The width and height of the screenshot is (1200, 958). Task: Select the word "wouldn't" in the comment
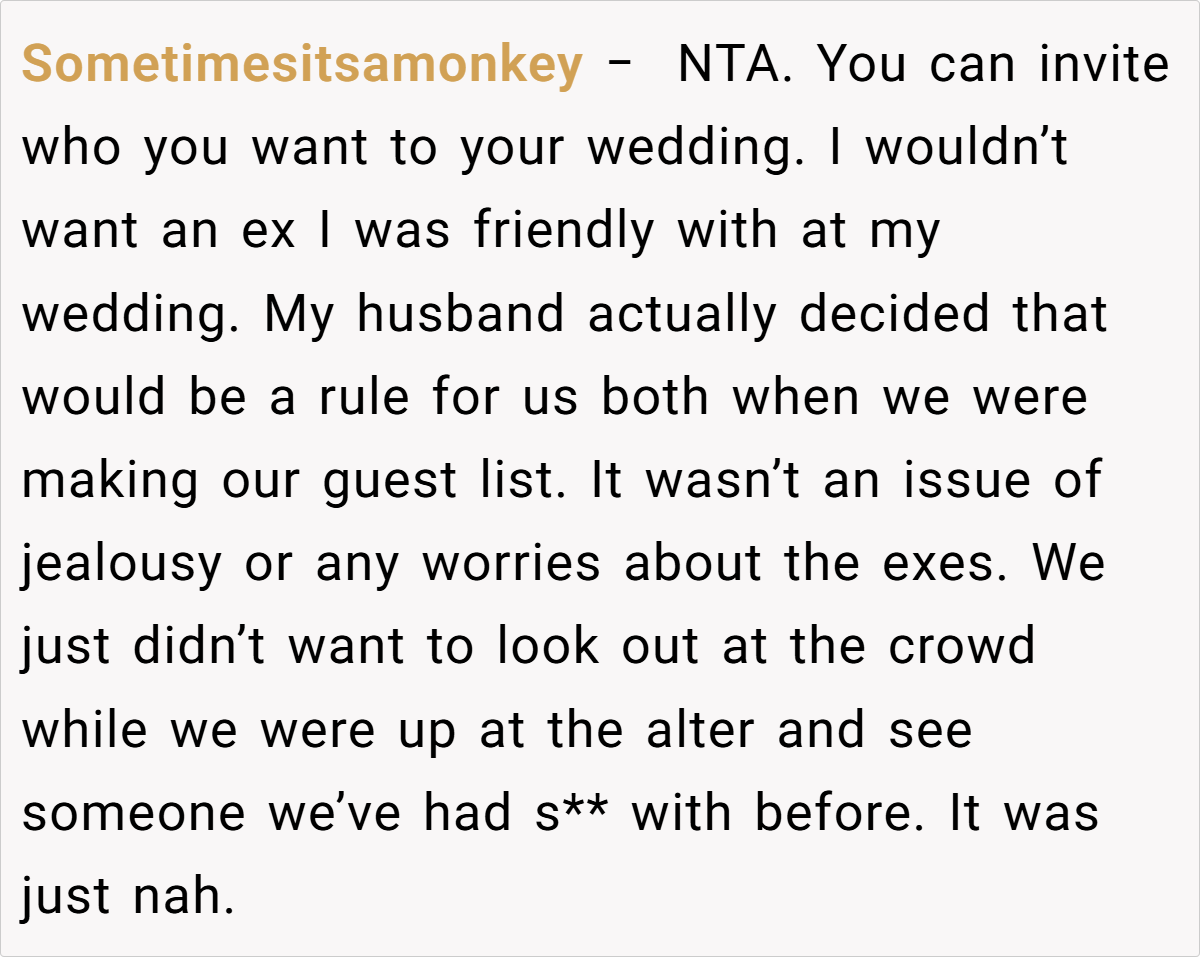pos(967,148)
